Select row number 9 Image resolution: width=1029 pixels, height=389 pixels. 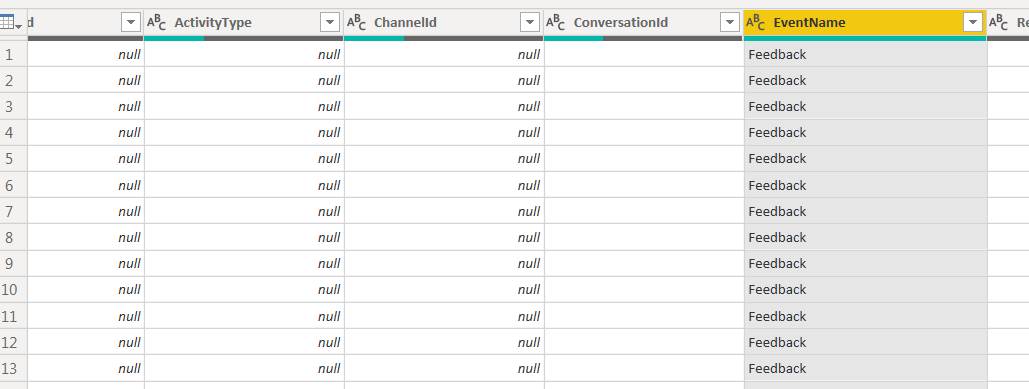tap(13, 264)
